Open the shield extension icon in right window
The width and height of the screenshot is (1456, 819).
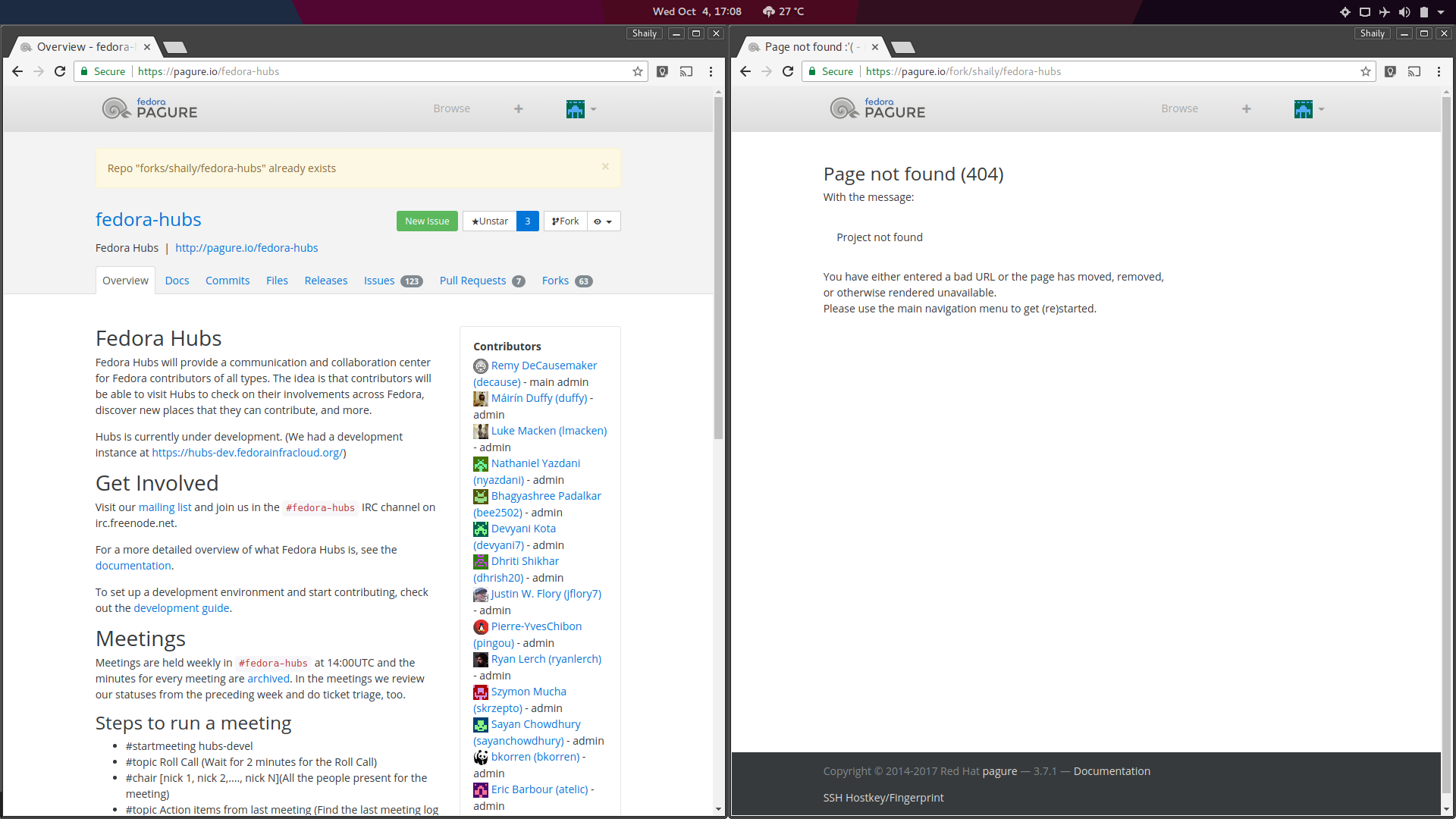(x=1390, y=71)
